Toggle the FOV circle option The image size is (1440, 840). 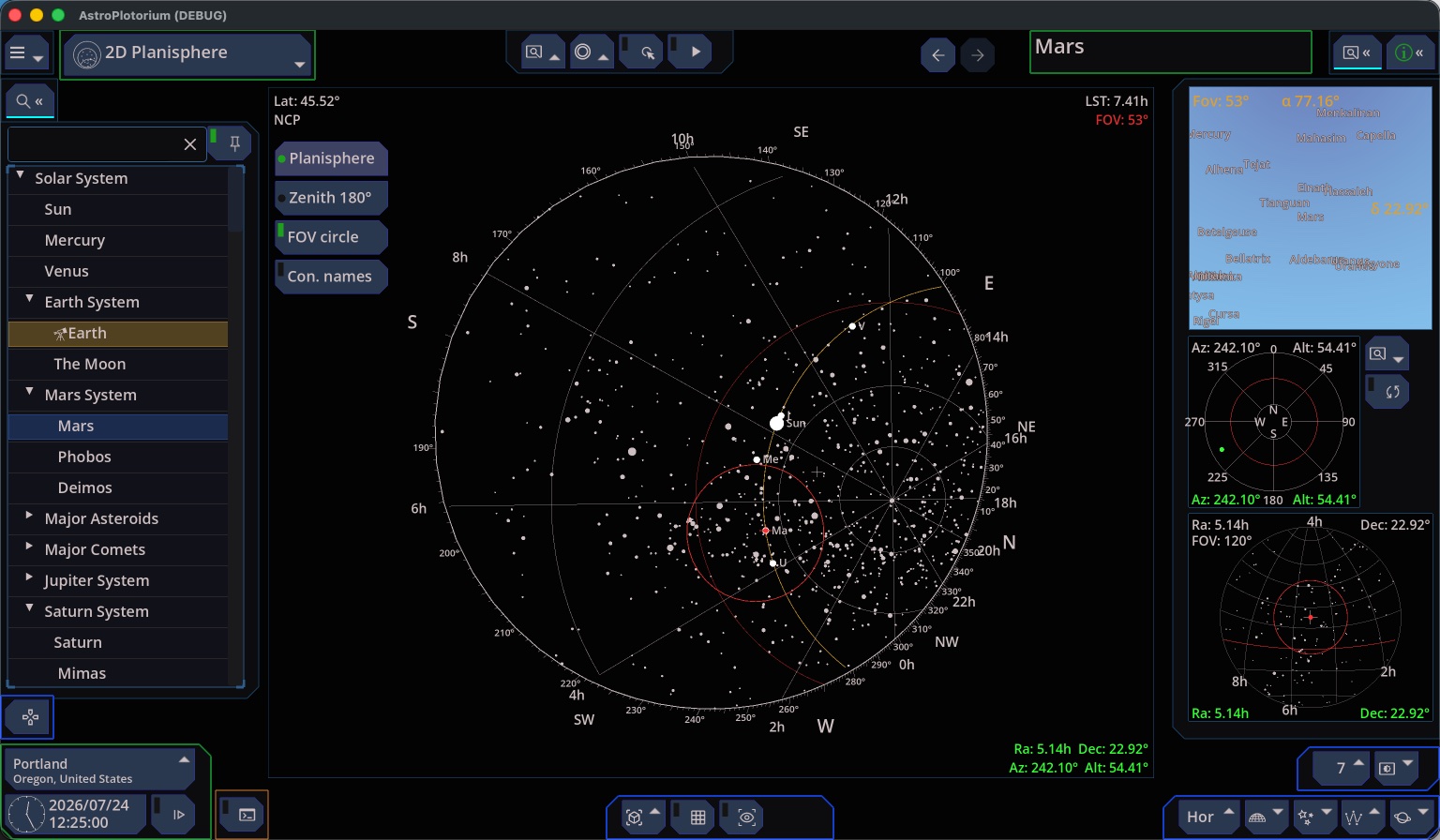tap(331, 237)
